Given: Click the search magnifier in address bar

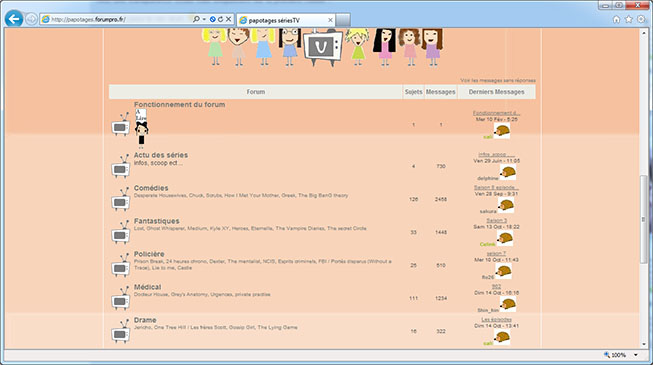Looking at the screenshot, I should point(196,19).
